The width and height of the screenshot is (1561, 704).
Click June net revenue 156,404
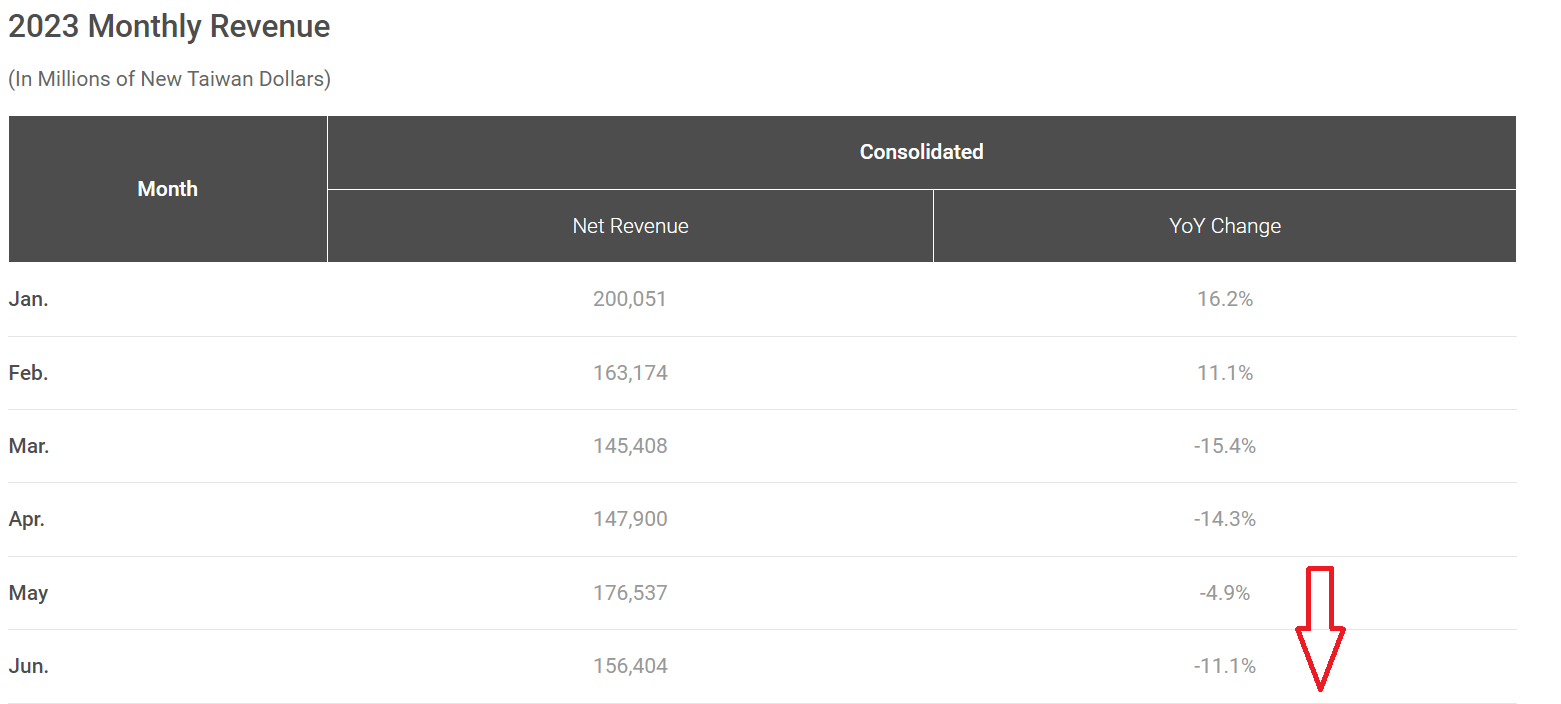630,666
